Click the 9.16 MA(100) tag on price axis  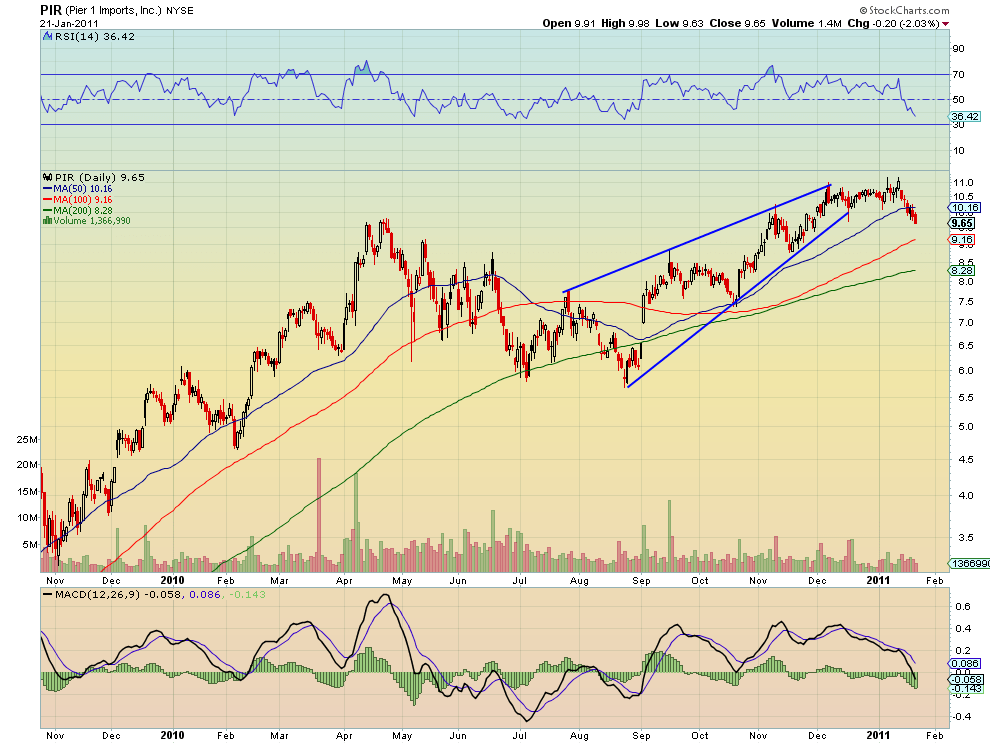click(962, 239)
